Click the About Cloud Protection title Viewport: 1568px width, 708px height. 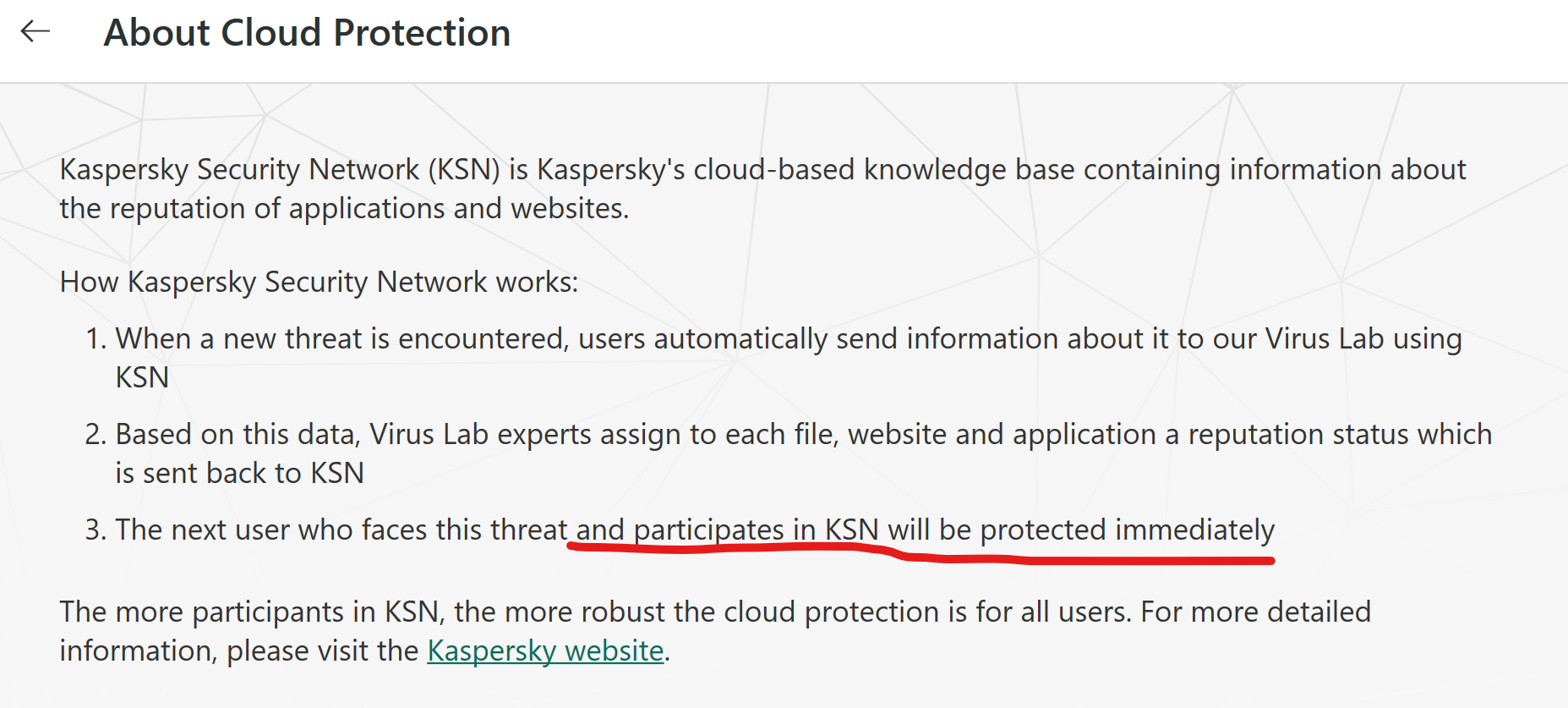[307, 33]
